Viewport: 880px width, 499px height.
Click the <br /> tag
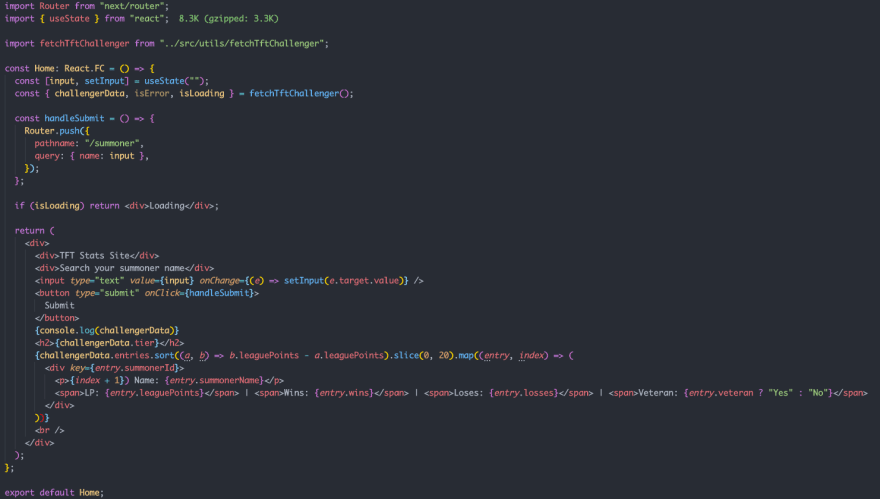(x=49, y=430)
